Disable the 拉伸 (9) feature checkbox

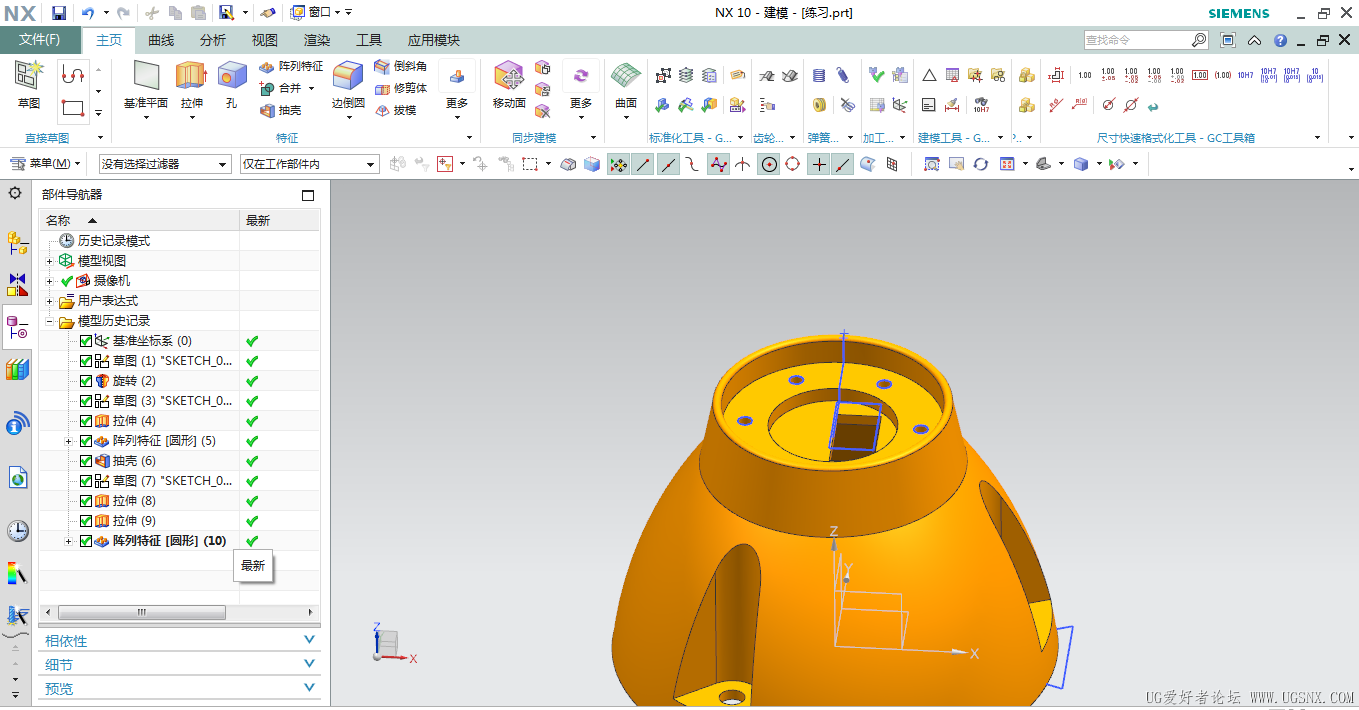86,521
